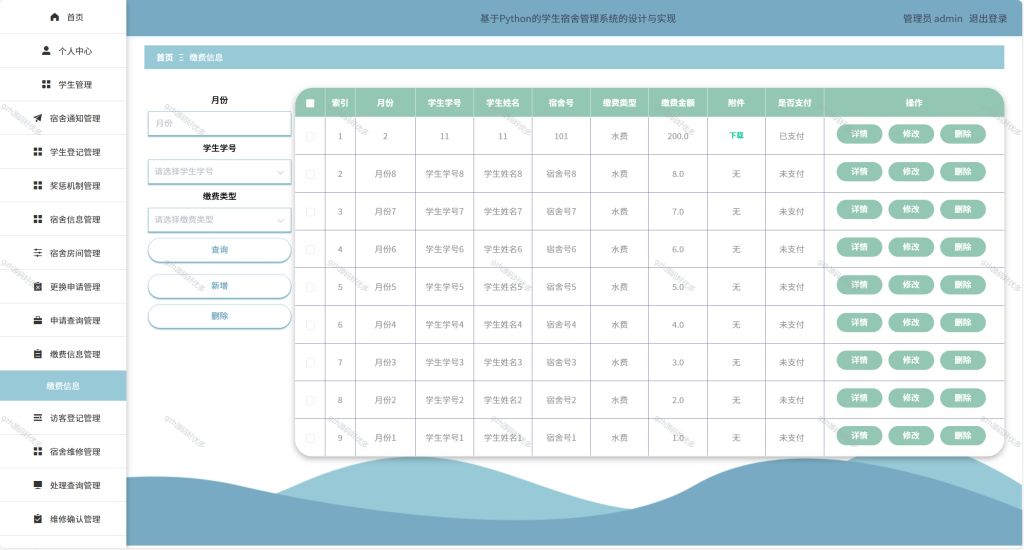Check the checkbox for row index 5
This screenshot has height=550, width=1024.
pyautogui.click(x=310, y=287)
